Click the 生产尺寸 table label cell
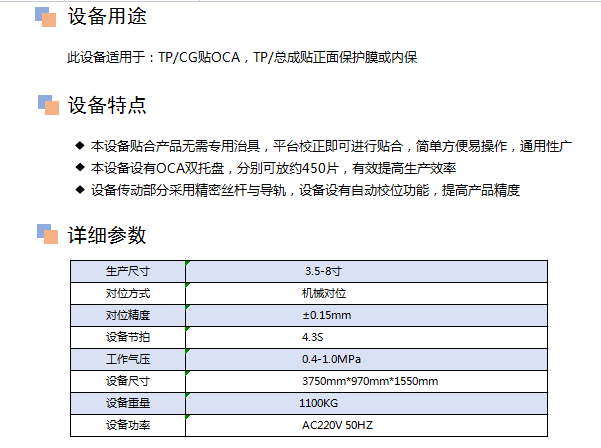The width and height of the screenshot is (601, 448). (127, 271)
